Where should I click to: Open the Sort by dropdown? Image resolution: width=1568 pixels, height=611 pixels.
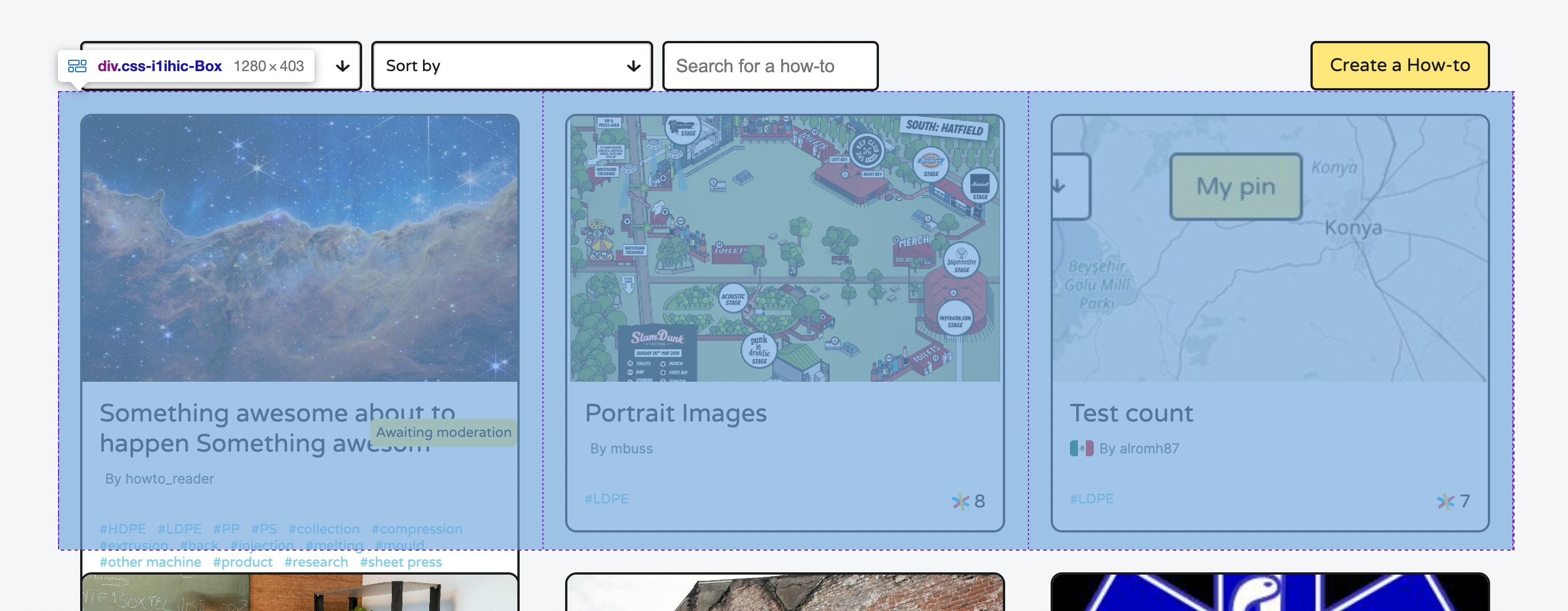(x=511, y=66)
